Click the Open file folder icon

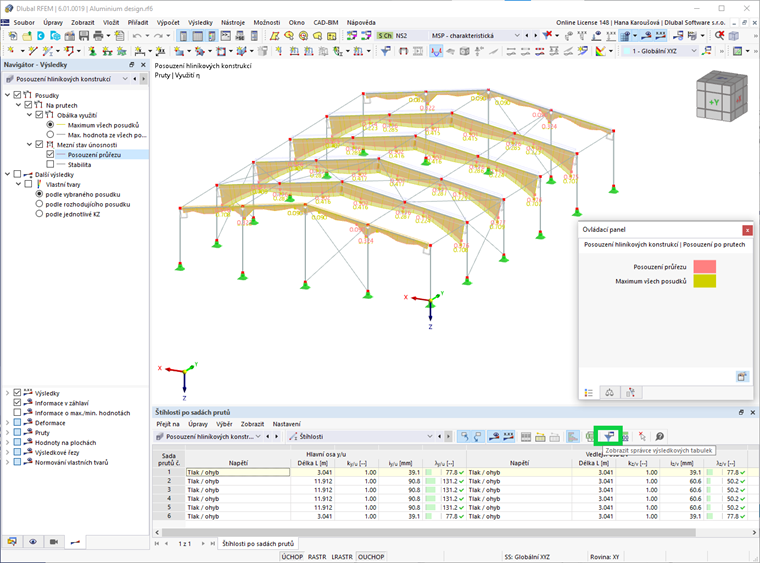coord(27,35)
